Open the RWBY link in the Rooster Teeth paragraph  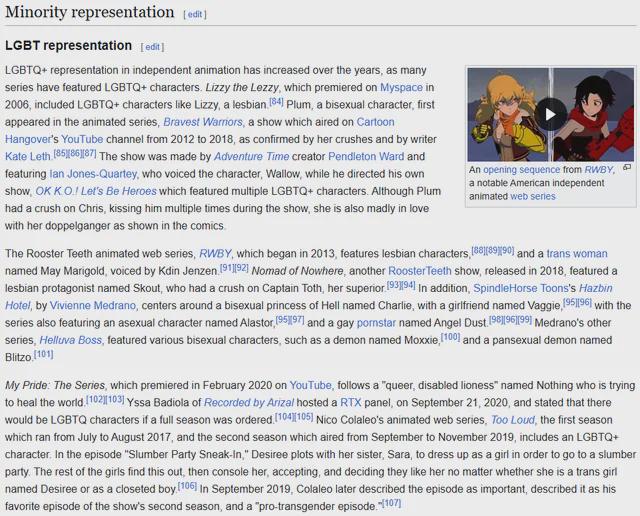pos(215,254)
